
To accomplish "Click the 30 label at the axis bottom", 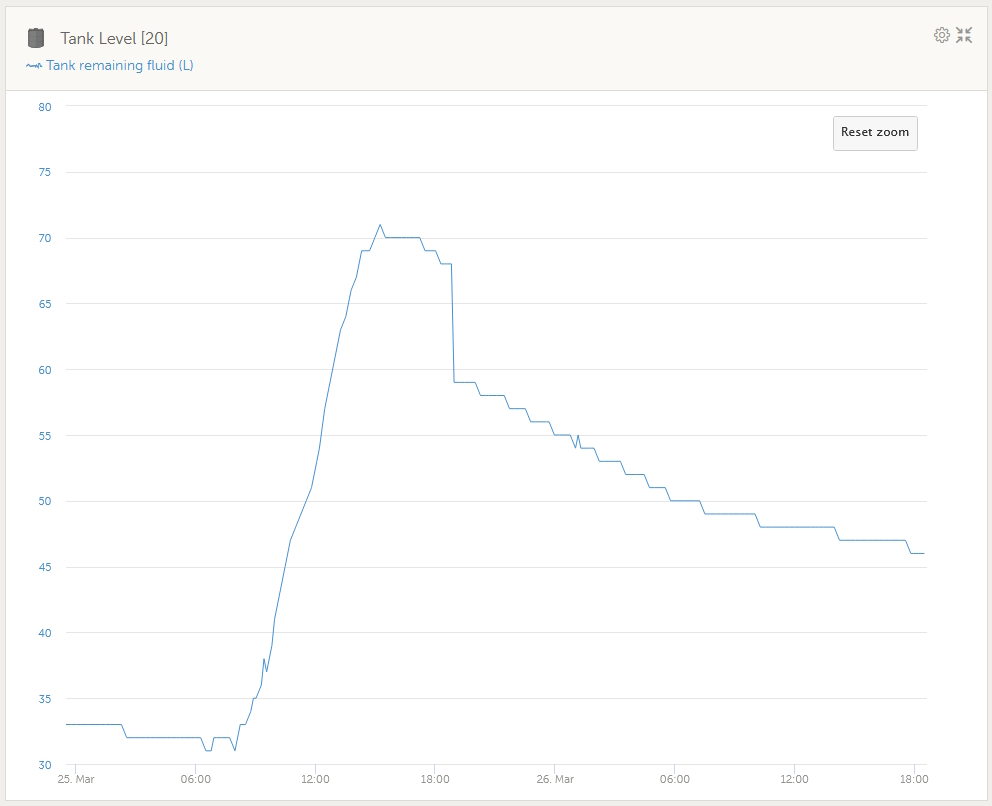I will (x=44, y=765).
